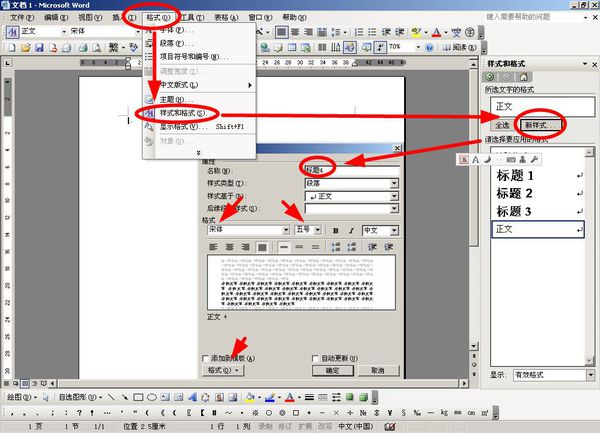Click the question mark symbol in symbol bar
Viewport: 600px width, 433px height.
click(x=79, y=413)
